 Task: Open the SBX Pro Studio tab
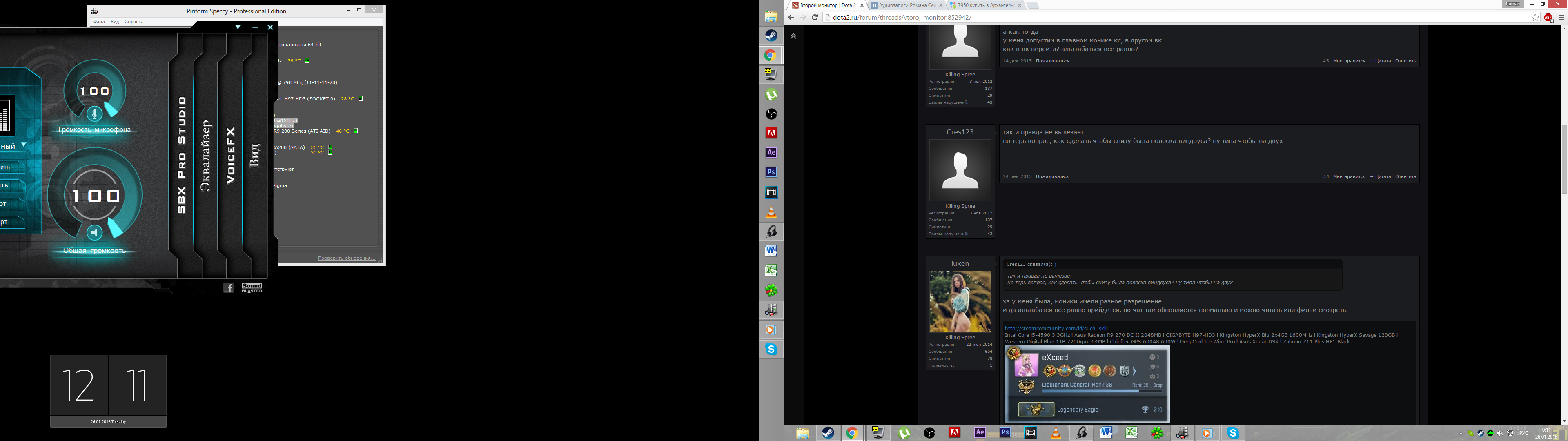181,155
